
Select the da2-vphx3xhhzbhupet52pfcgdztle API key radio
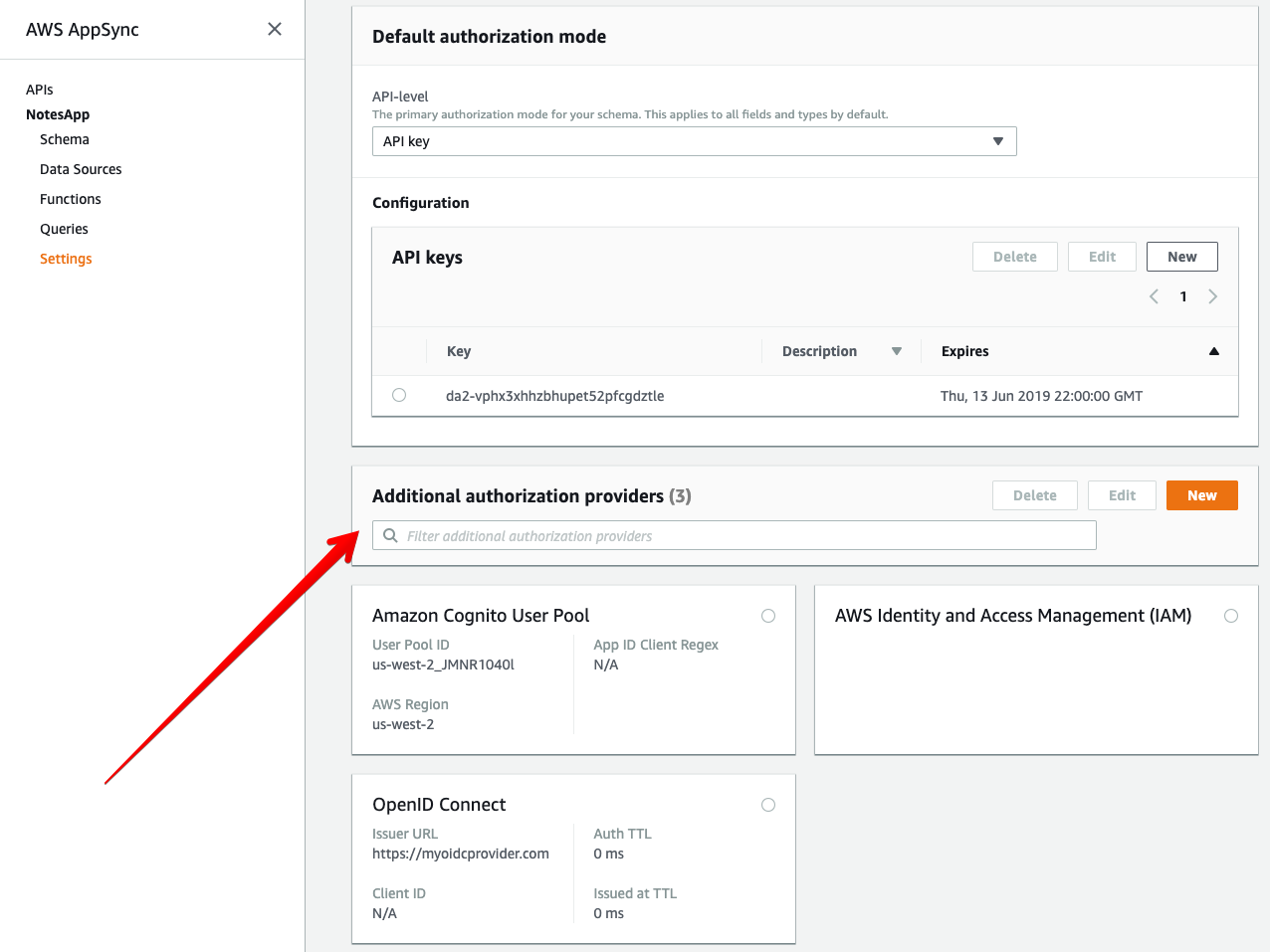[x=399, y=394]
